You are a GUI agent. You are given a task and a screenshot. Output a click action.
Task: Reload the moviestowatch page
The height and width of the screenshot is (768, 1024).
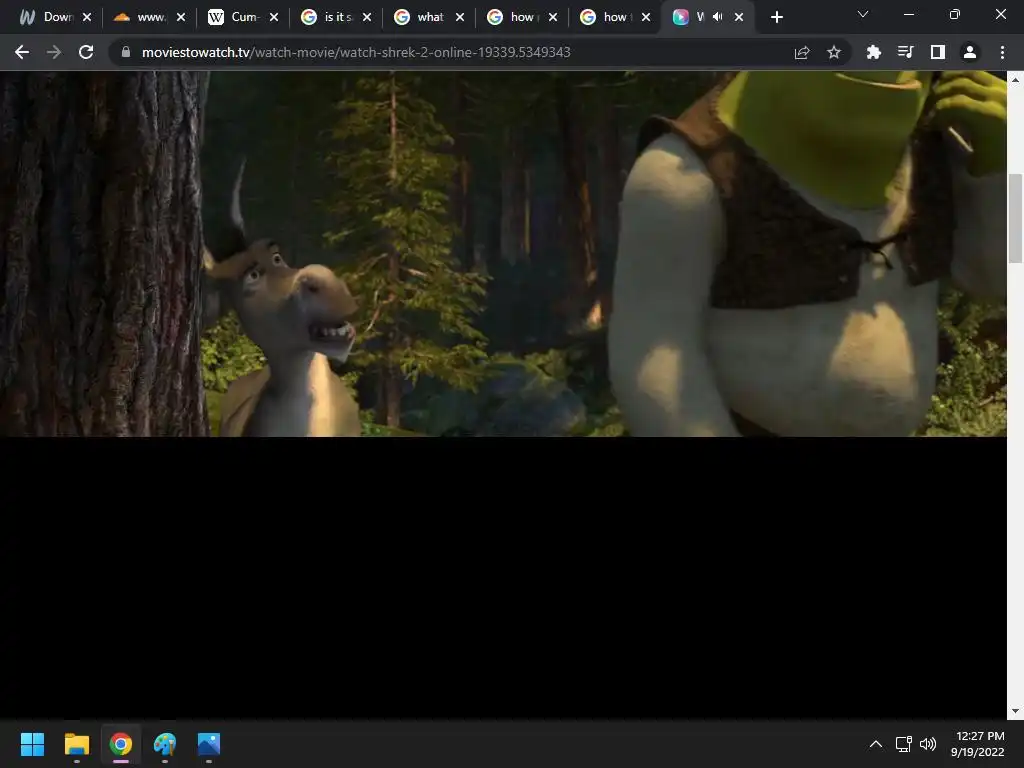point(86,52)
